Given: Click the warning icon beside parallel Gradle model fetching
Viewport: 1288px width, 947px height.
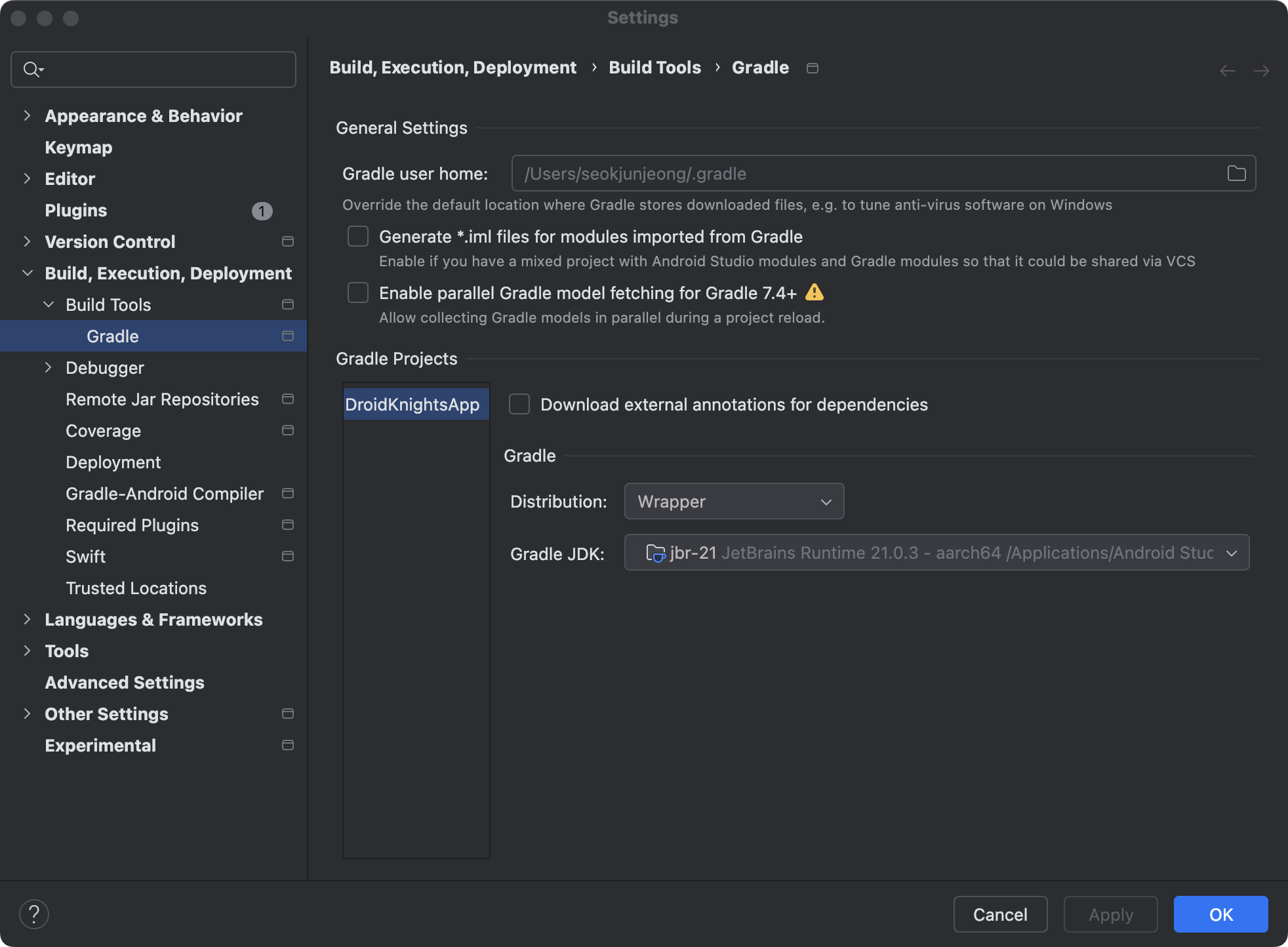Looking at the screenshot, I should pyautogui.click(x=814, y=292).
